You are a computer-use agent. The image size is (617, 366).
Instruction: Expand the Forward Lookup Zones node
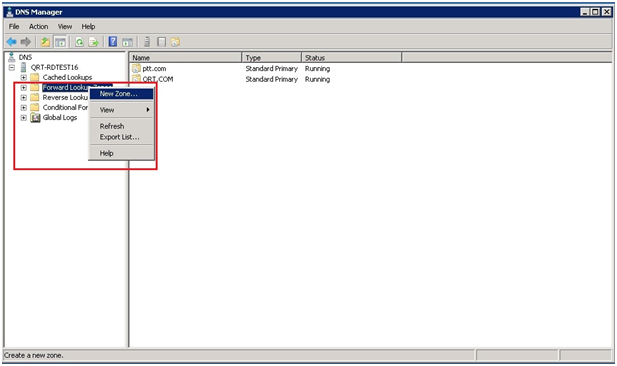click(x=24, y=87)
